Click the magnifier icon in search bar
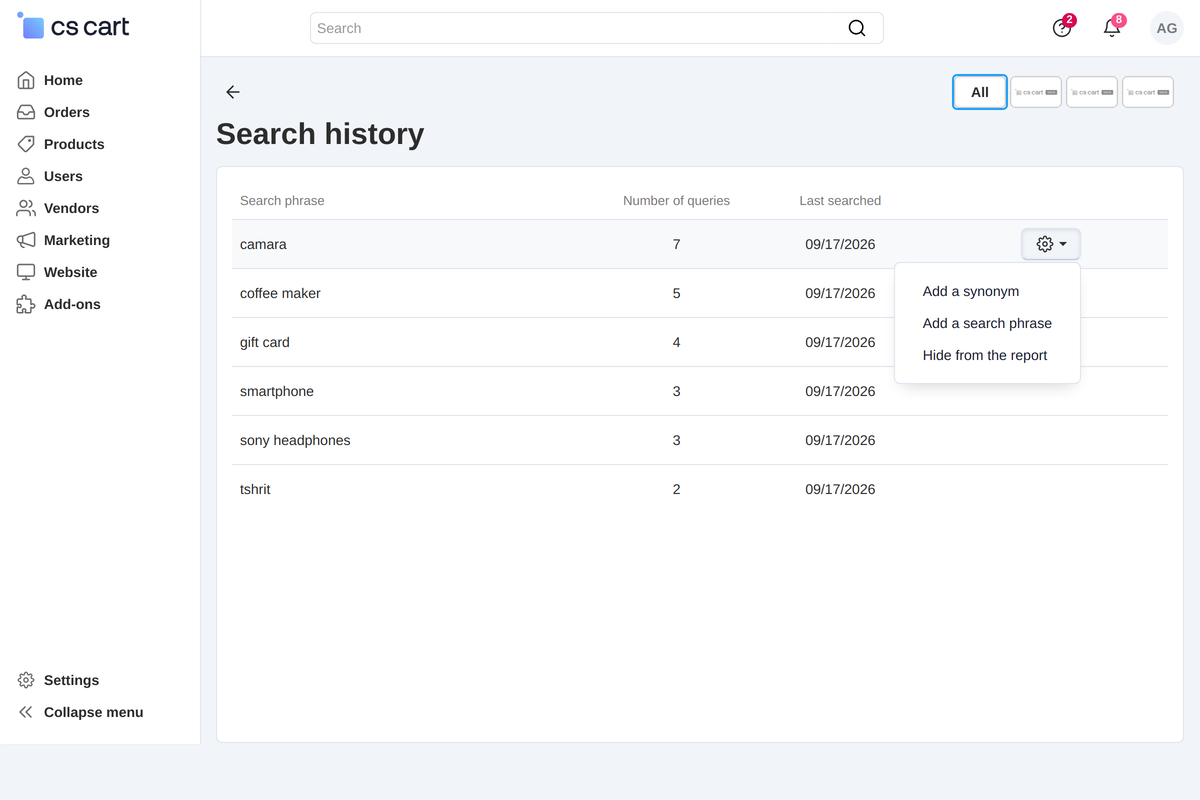Screen dimensions: 1200x800 tap(857, 28)
